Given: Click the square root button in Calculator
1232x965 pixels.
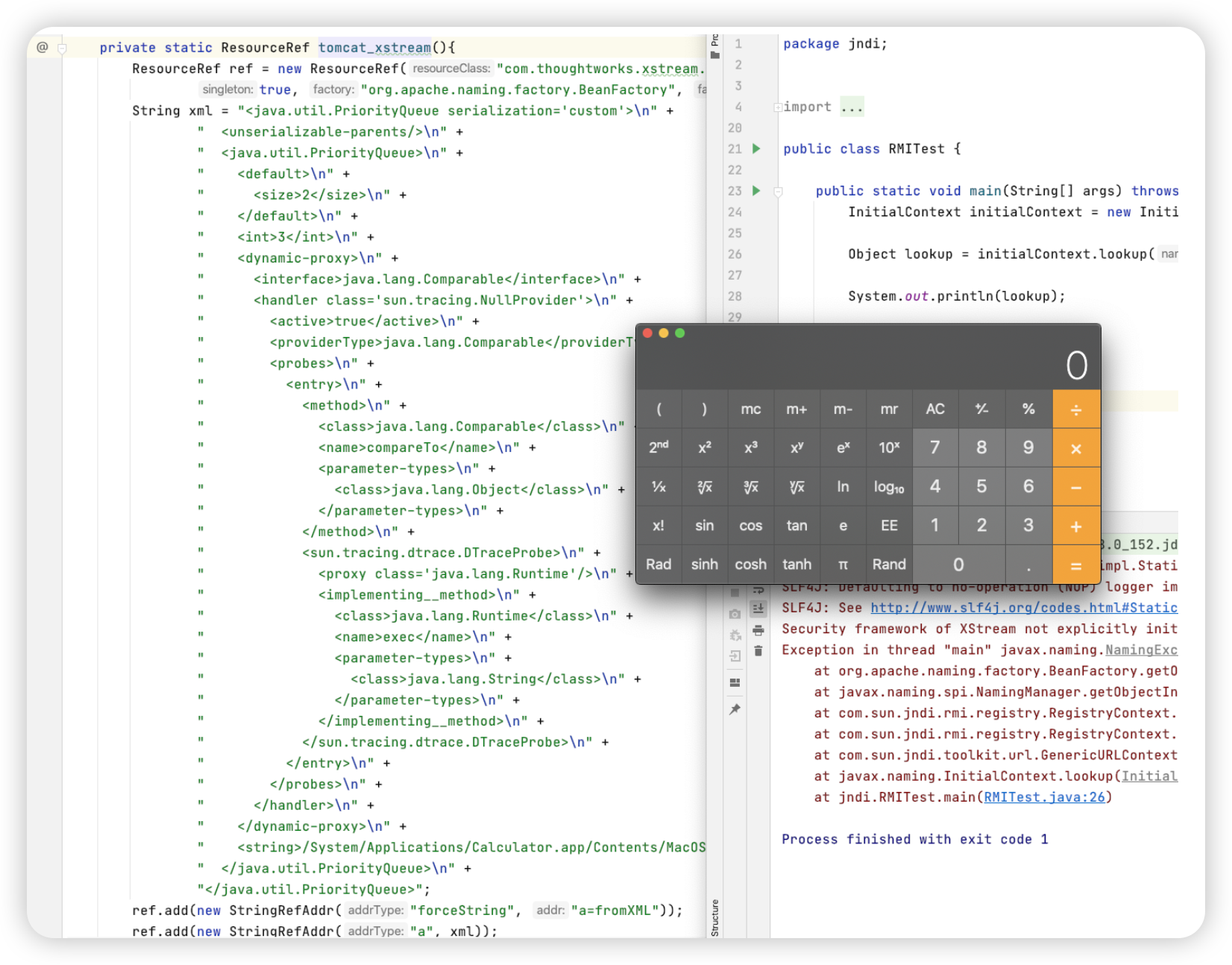Looking at the screenshot, I should [x=705, y=487].
